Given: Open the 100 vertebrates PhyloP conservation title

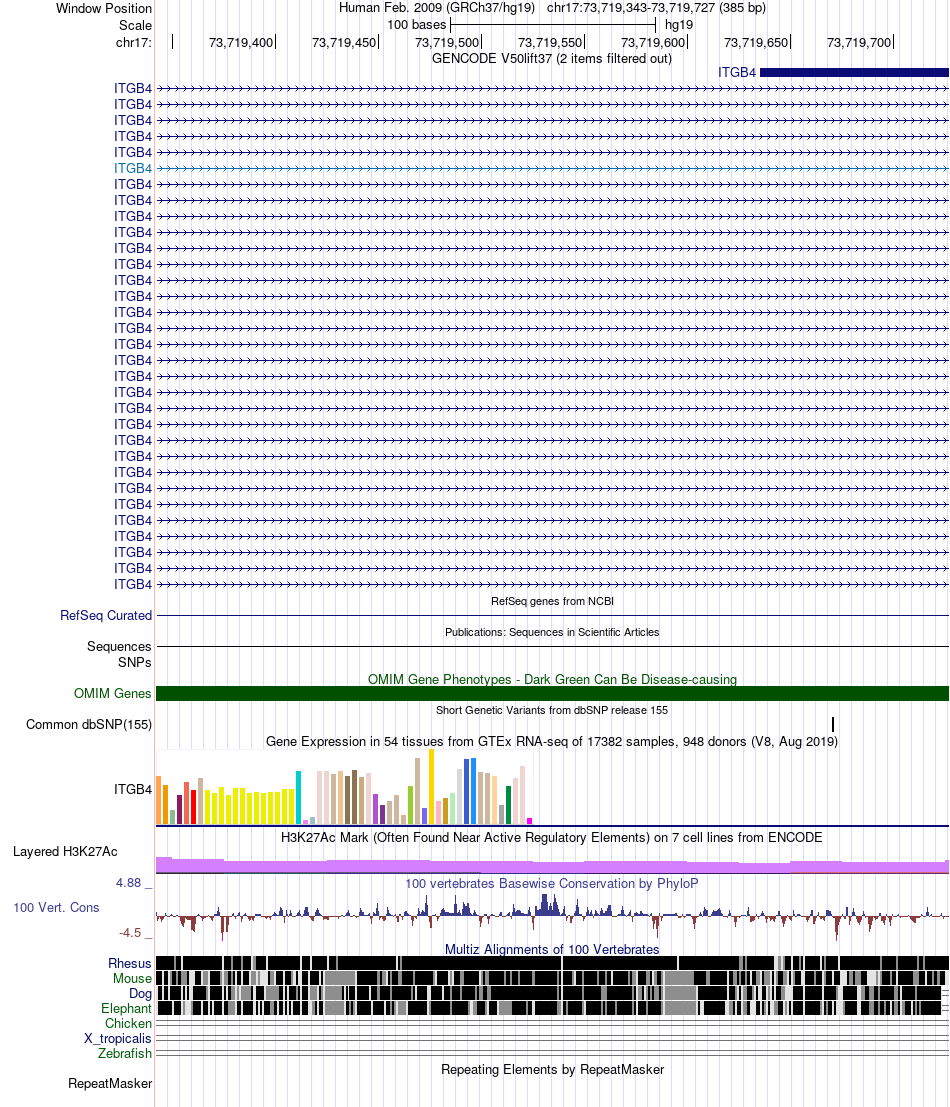Looking at the screenshot, I should [552, 883].
